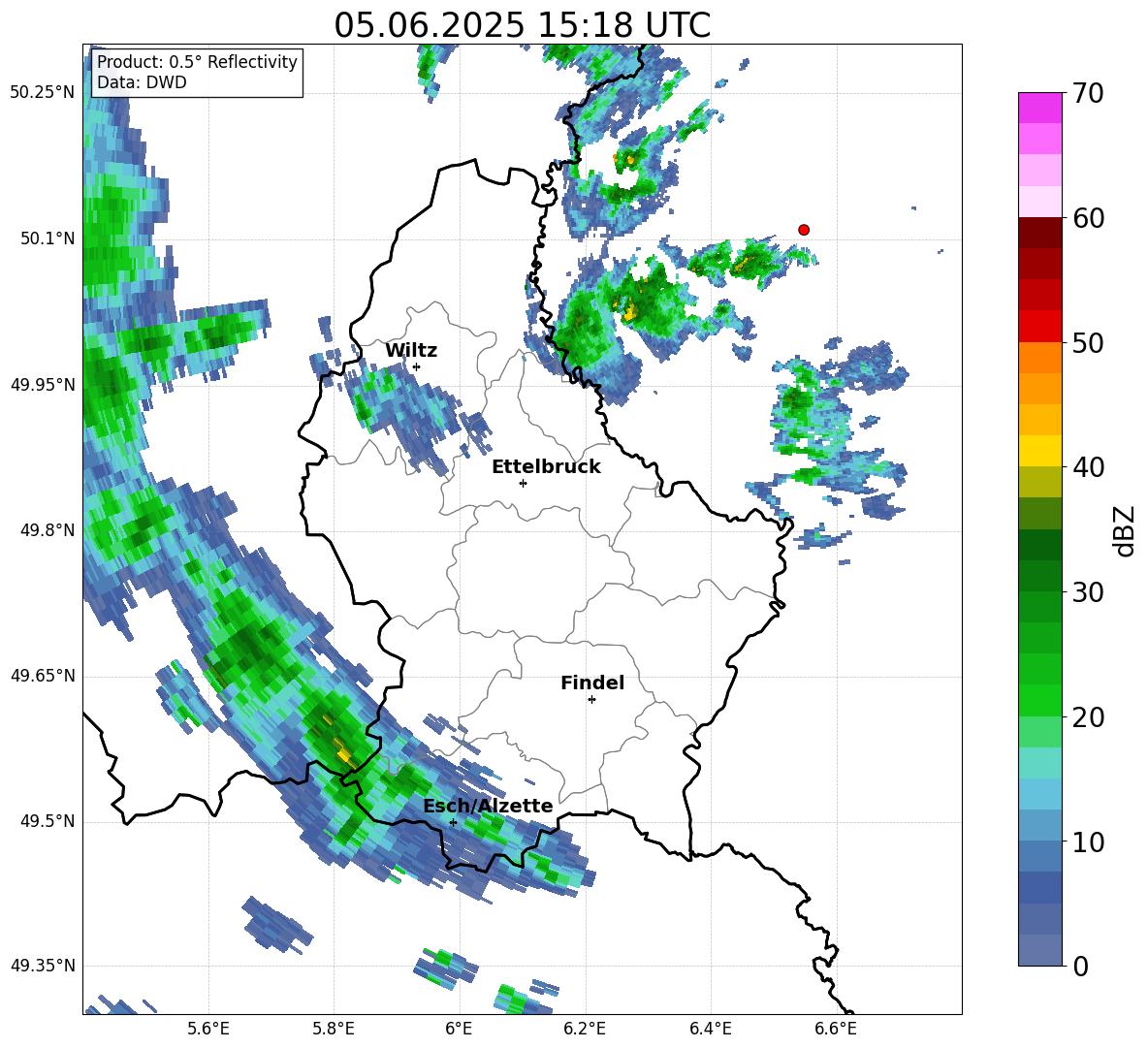1148x1048 pixels.
Task: Click the Wiltz city label
Action: click(411, 351)
